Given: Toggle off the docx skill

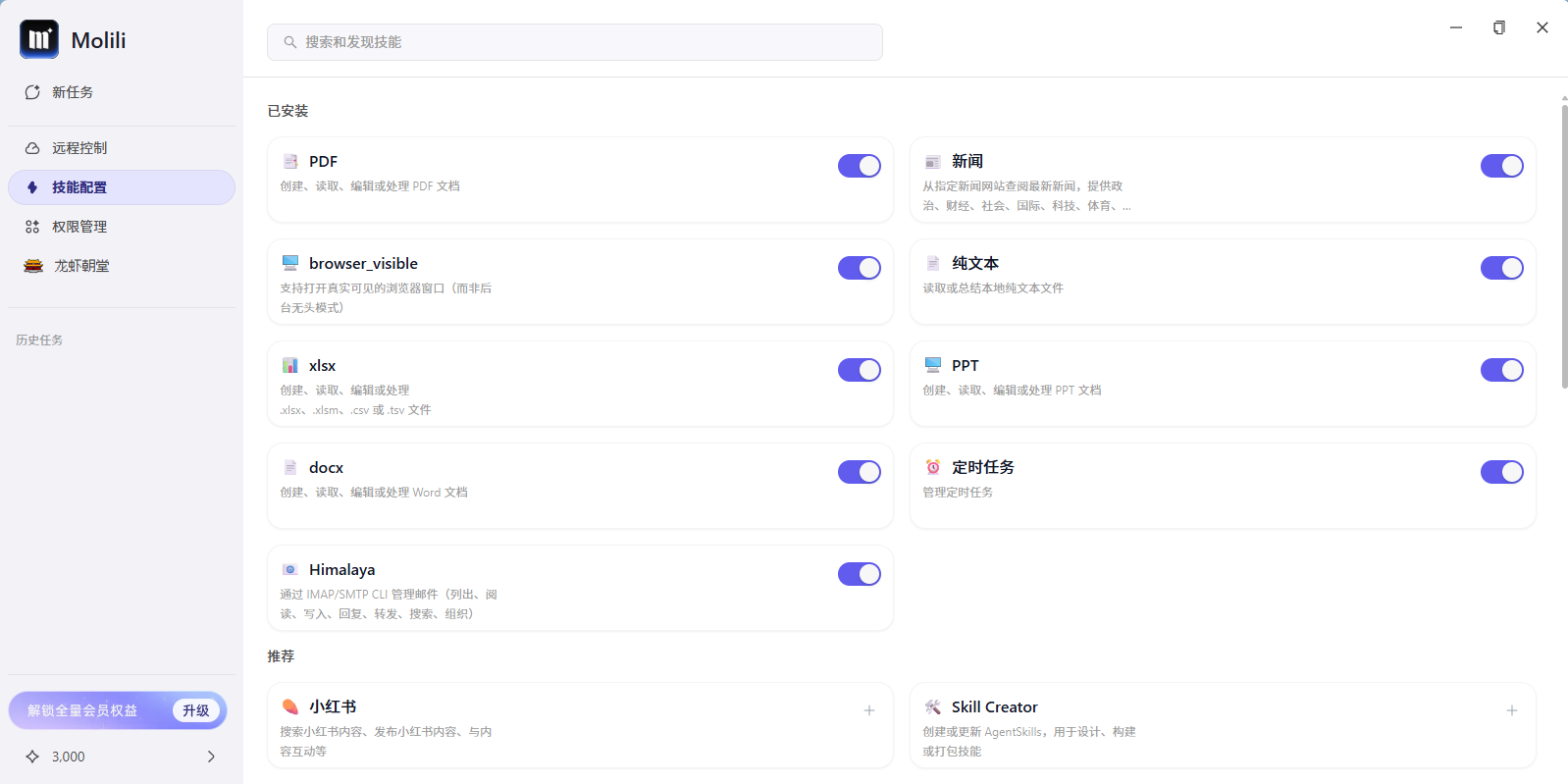Looking at the screenshot, I should (859, 472).
